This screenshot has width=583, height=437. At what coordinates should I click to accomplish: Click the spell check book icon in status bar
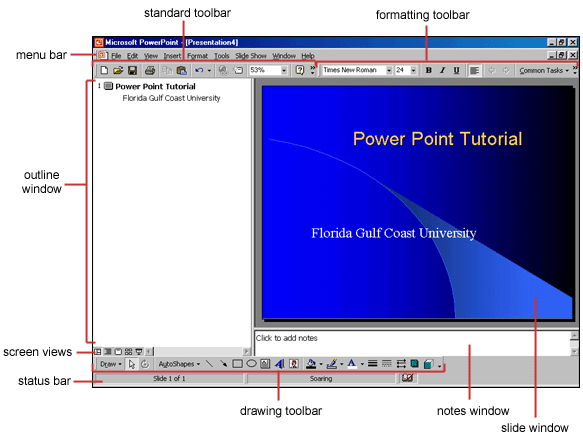(408, 378)
